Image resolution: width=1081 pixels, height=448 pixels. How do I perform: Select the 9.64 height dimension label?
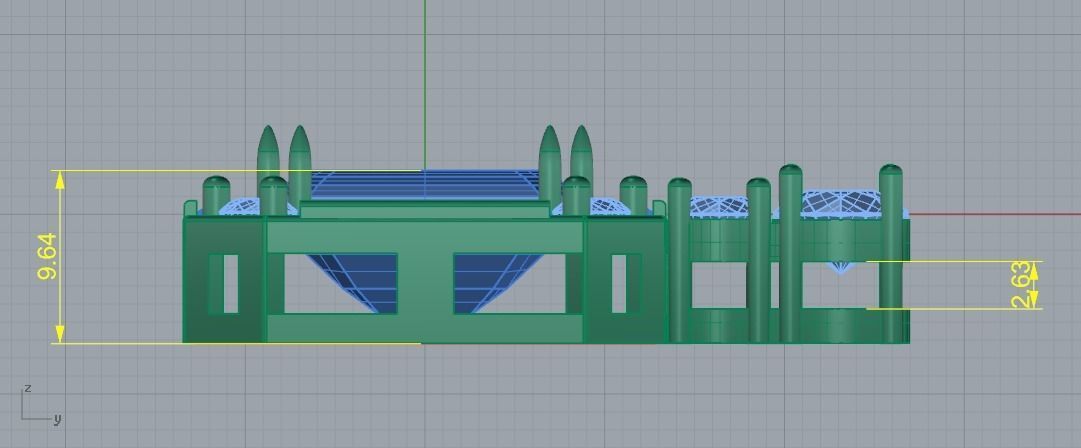click(x=48, y=256)
